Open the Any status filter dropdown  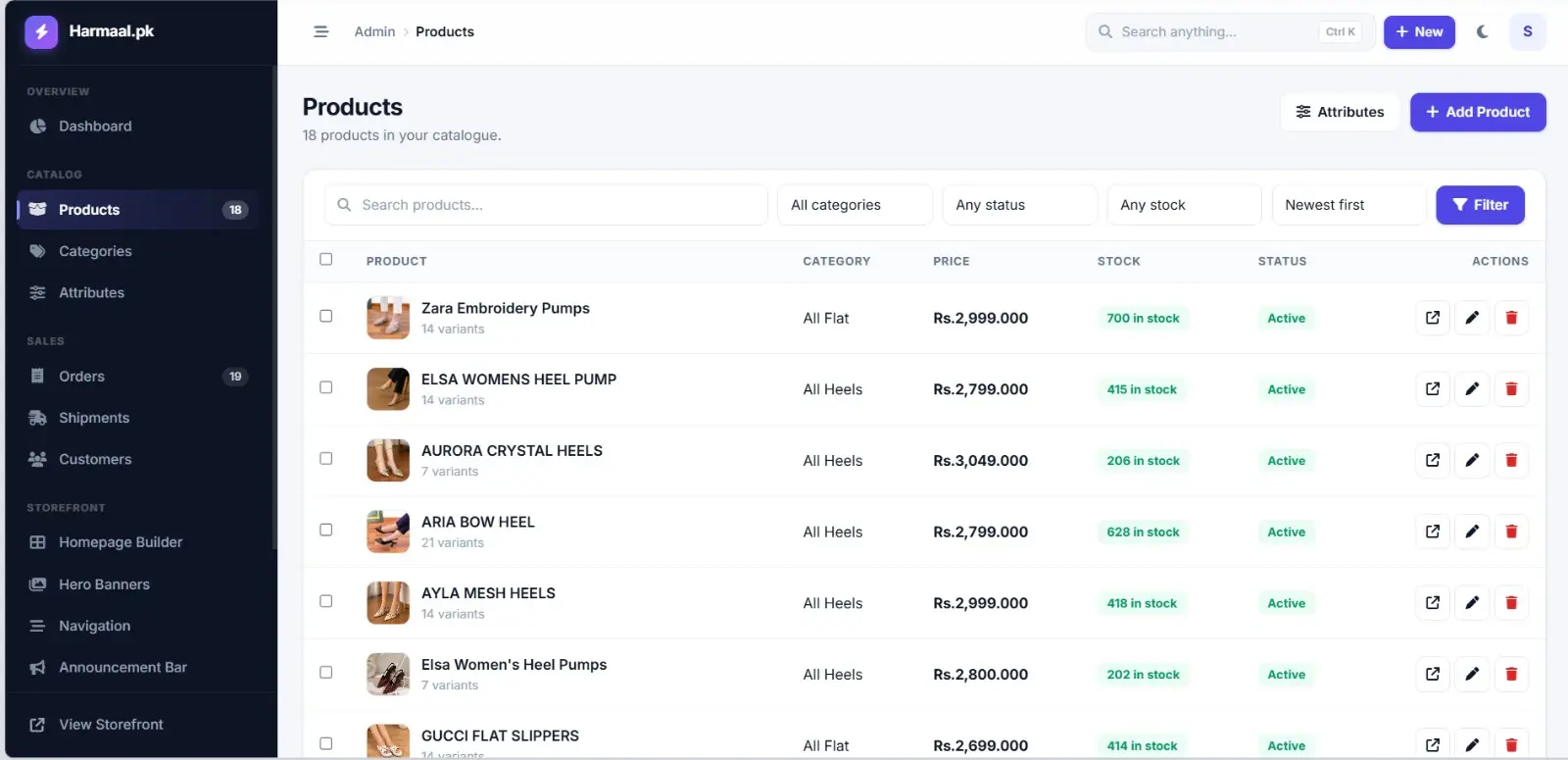coord(1019,205)
